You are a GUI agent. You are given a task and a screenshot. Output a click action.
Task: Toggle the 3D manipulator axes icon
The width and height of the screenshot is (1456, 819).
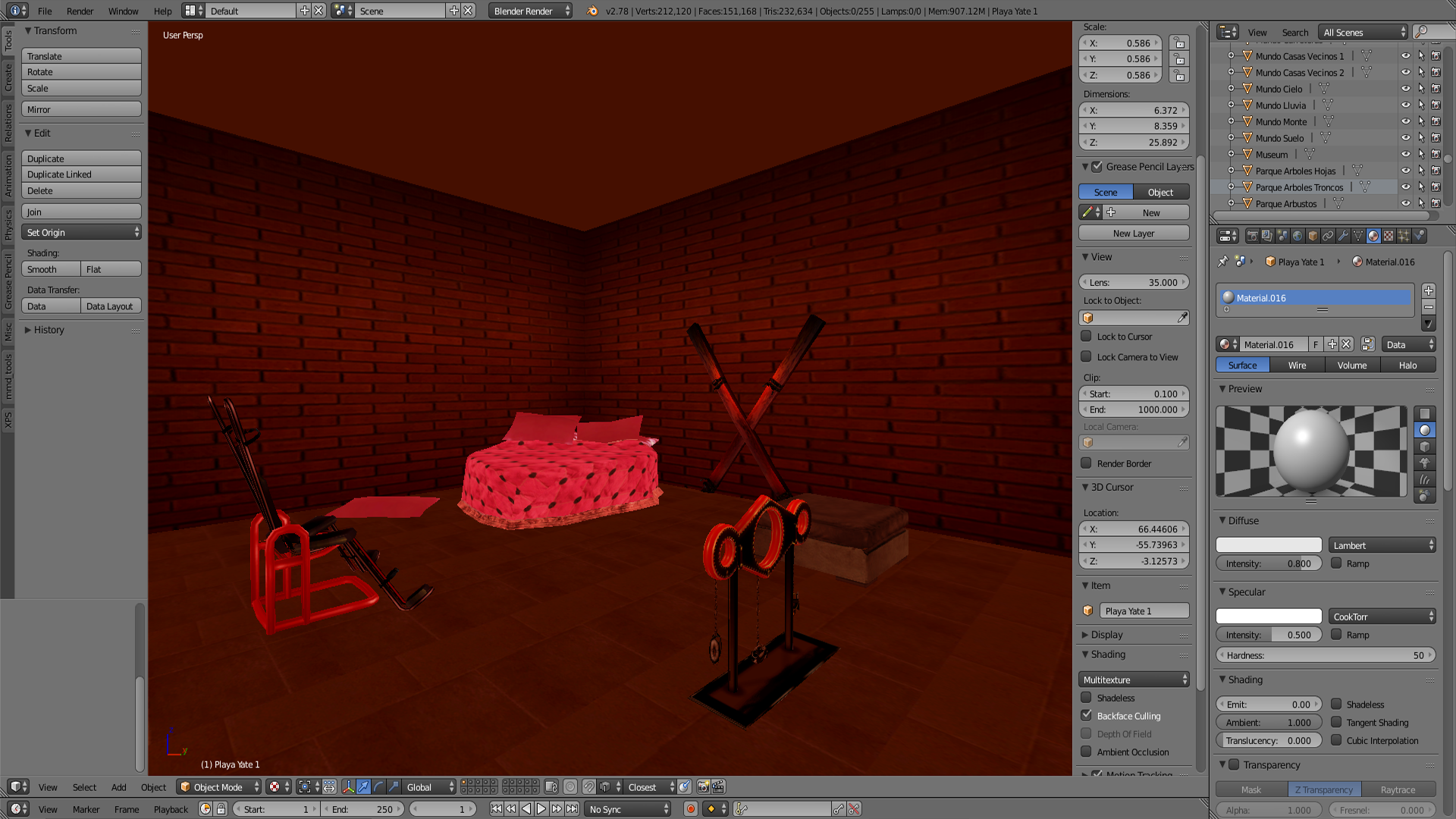click(x=348, y=787)
